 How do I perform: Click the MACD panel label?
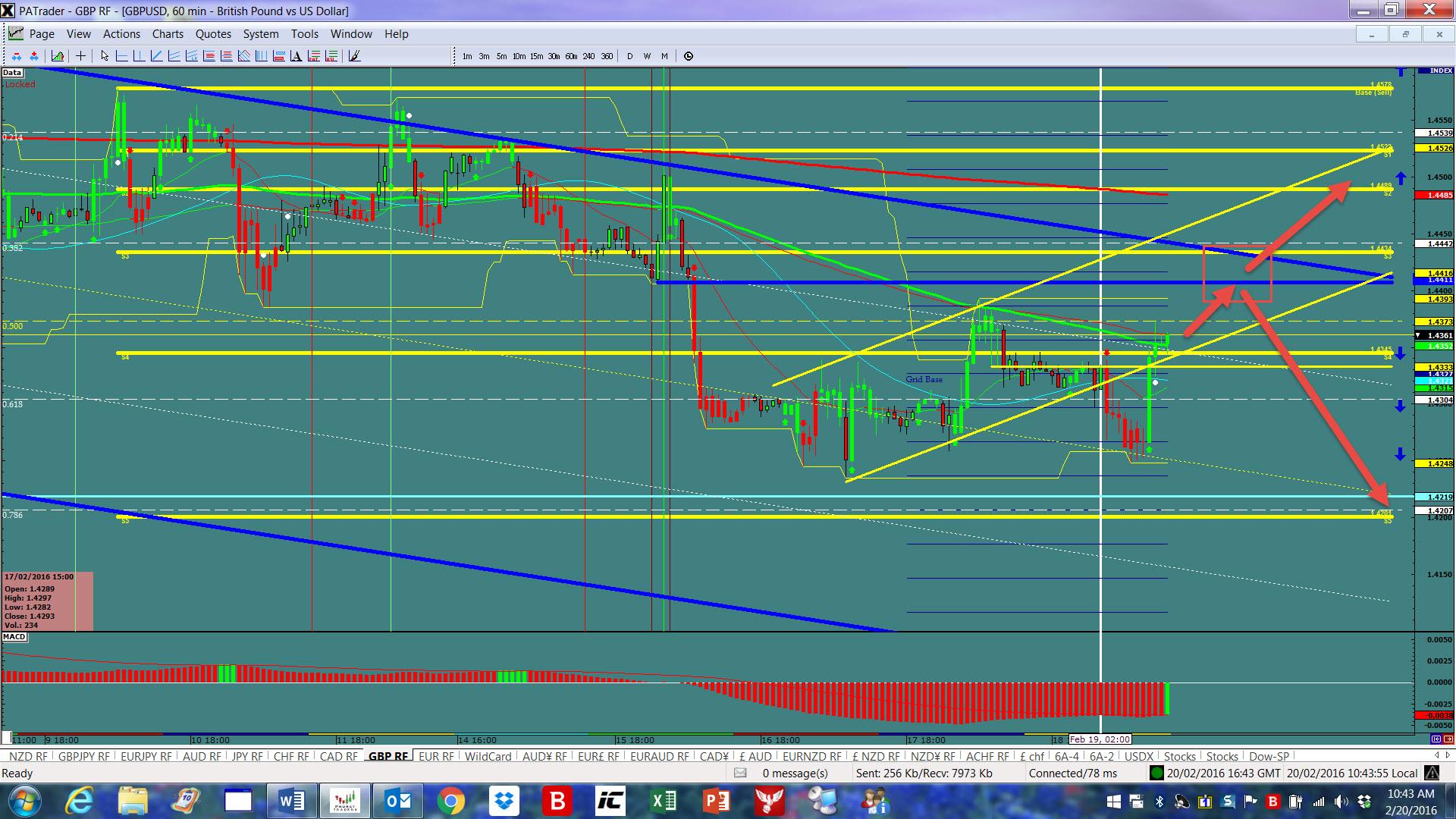click(14, 637)
